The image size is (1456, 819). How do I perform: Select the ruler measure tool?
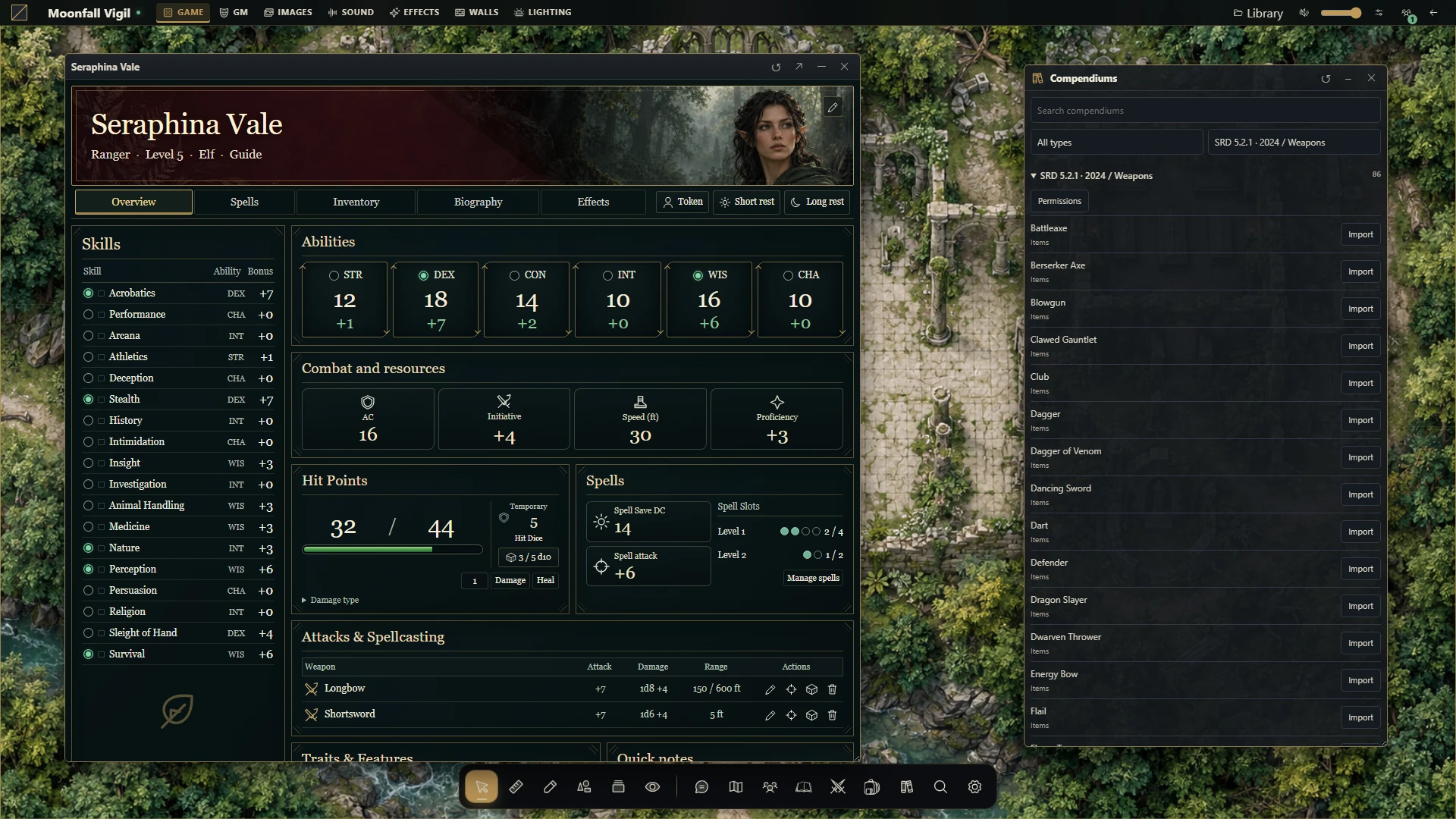[516, 787]
